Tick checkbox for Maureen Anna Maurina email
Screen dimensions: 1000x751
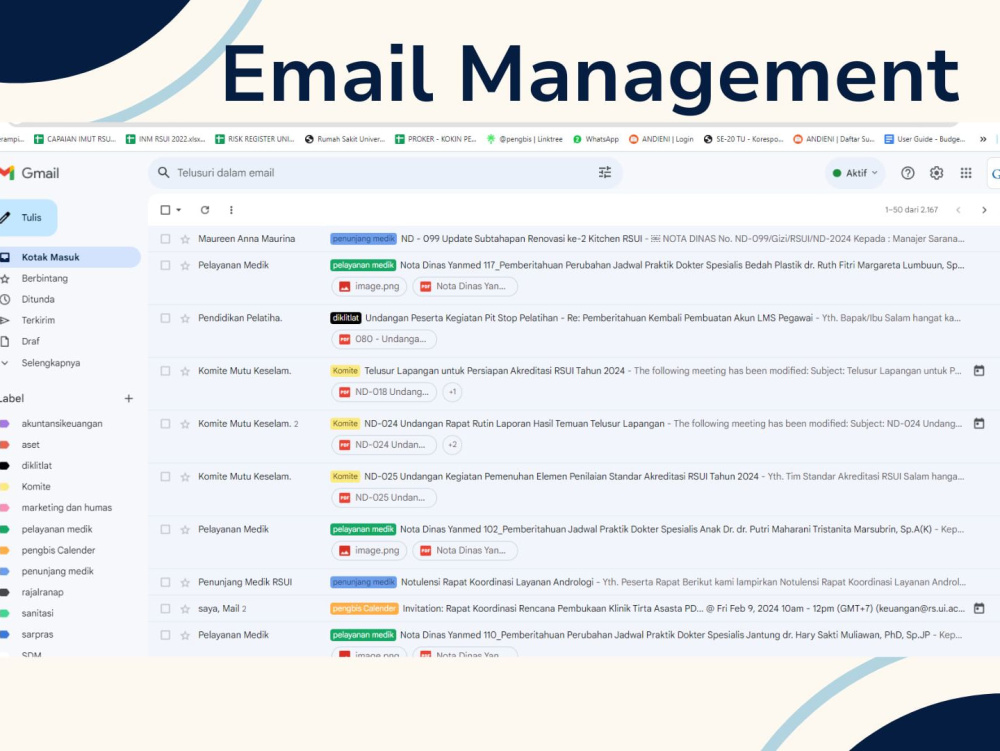click(165, 239)
